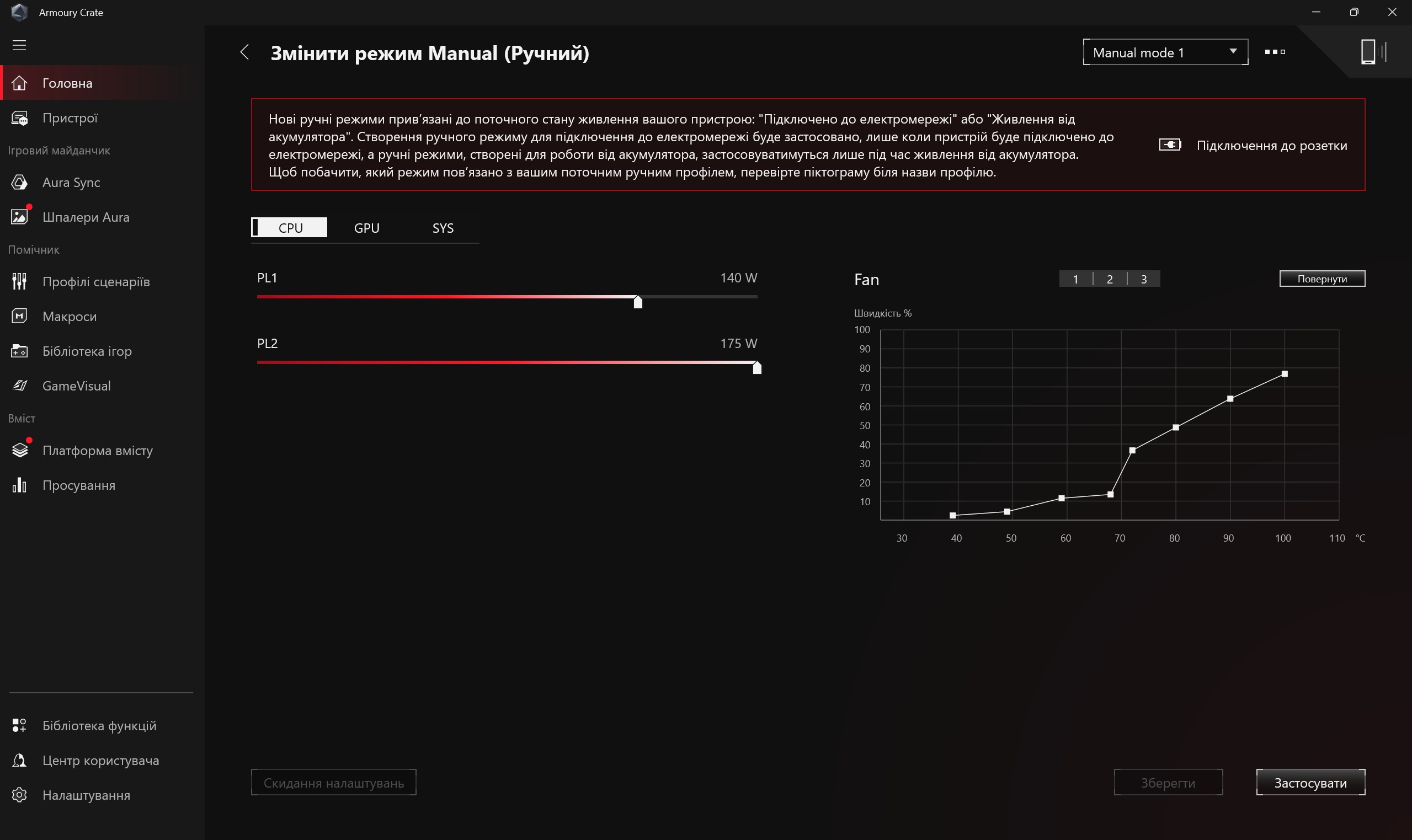Click the device phone icon top-right
Viewport: 1412px width, 840px height.
click(x=1368, y=51)
